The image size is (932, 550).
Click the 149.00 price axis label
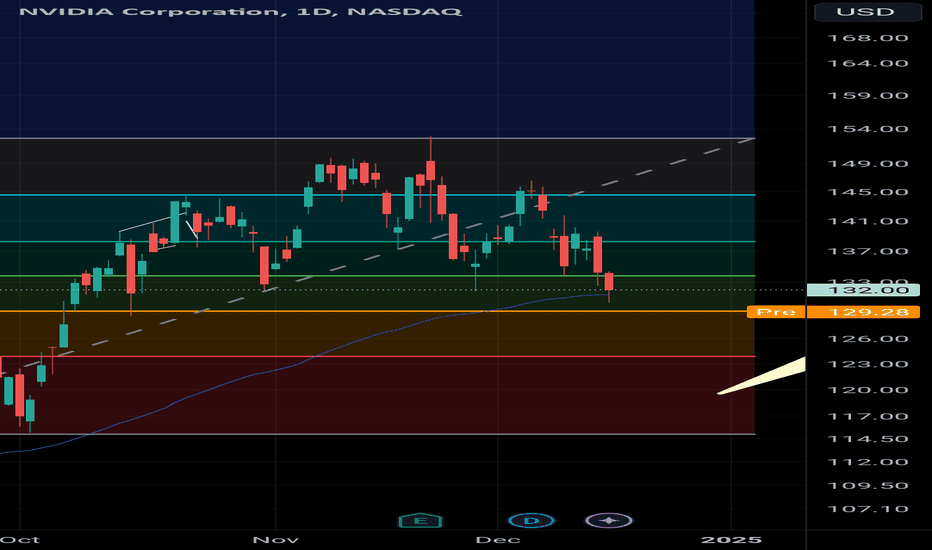[x=868, y=164]
